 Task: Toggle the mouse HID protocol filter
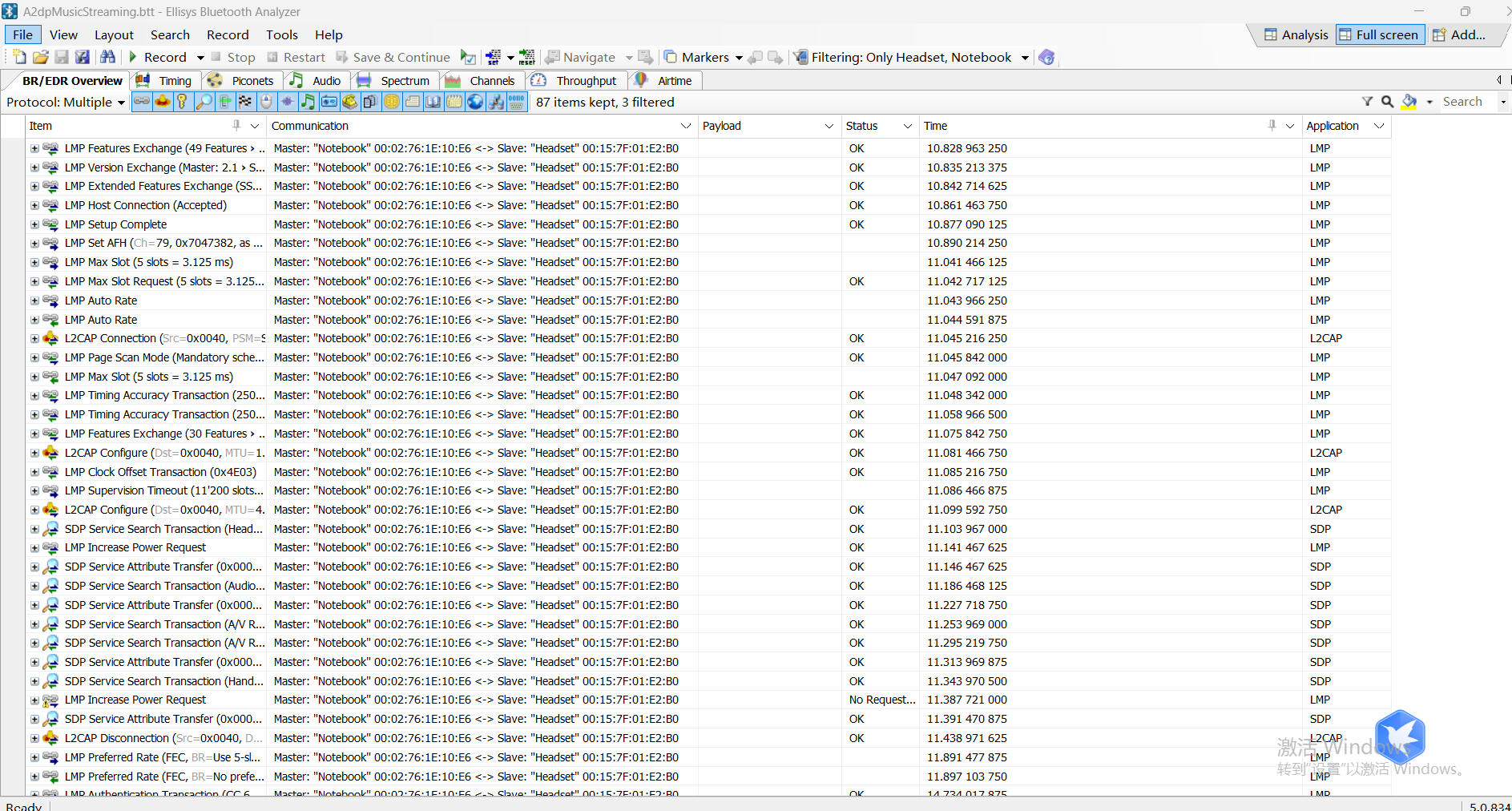(x=266, y=102)
